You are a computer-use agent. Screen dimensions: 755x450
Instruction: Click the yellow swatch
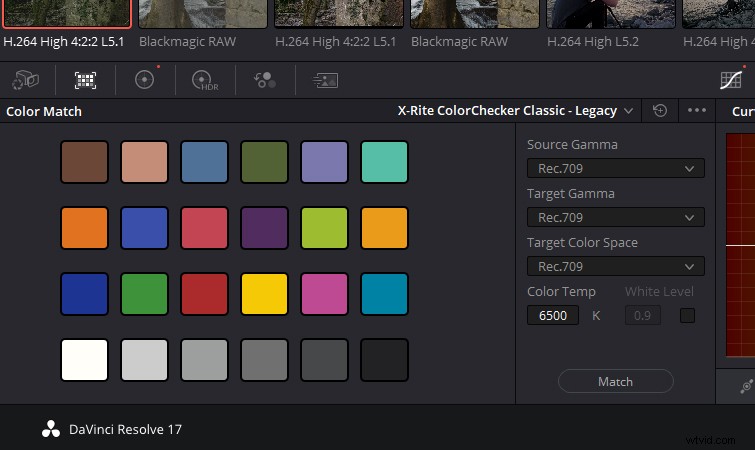coord(264,294)
